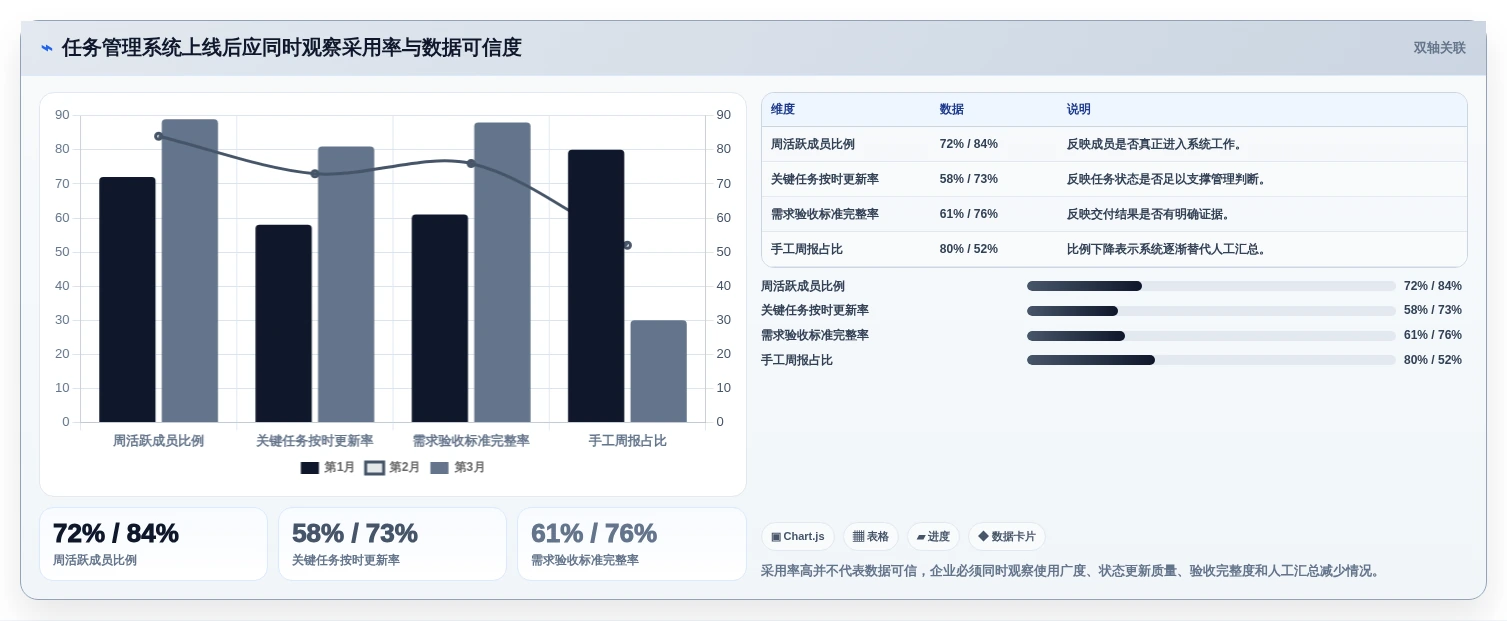Image resolution: width=1507 pixels, height=621 pixels.
Task: Select the 表格 chip
Action: click(x=871, y=537)
